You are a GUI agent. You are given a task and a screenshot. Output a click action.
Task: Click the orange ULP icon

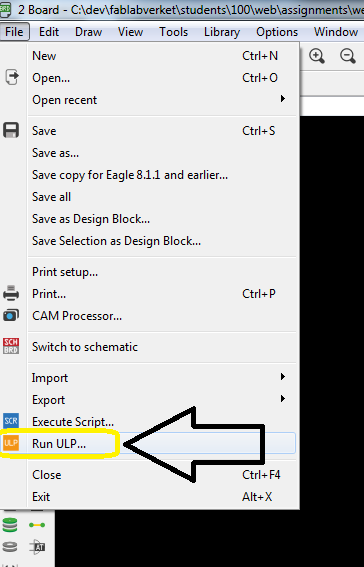11,443
